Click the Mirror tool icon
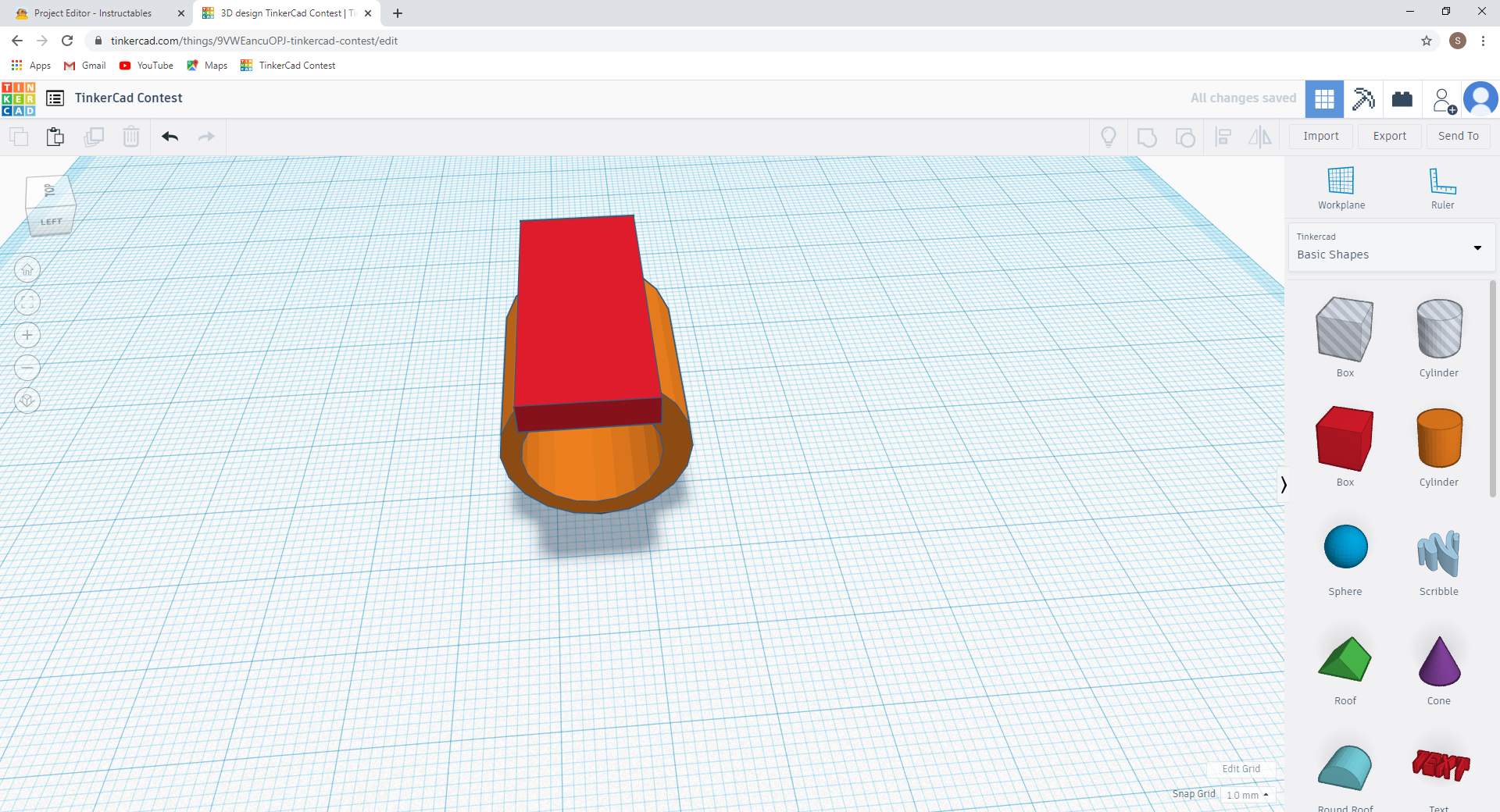The image size is (1500, 812). point(1260,137)
